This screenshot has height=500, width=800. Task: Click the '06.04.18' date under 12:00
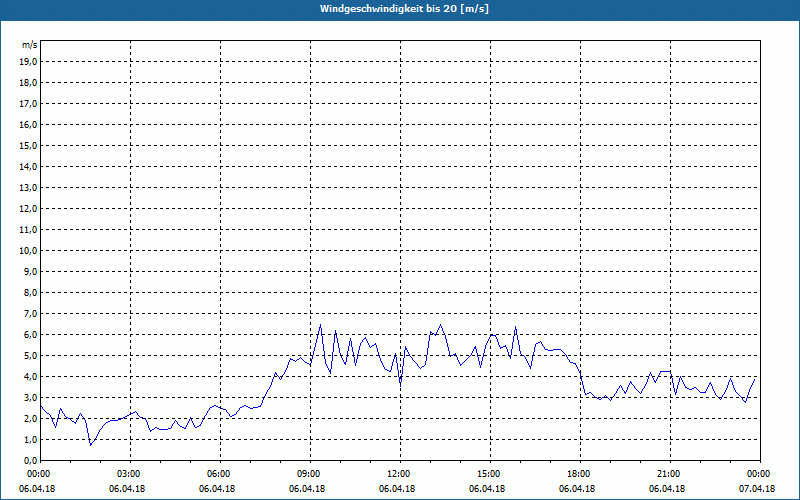(397, 489)
